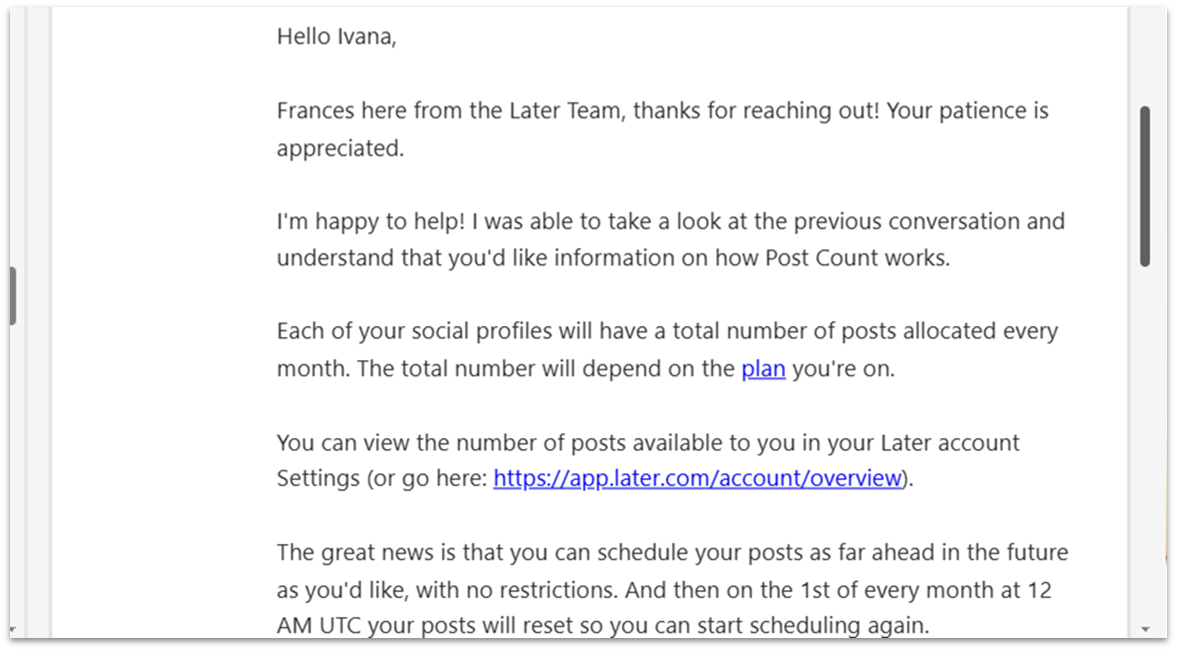Click the text "AM UTC"
The image size is (1177, 651).
[321, 627]
